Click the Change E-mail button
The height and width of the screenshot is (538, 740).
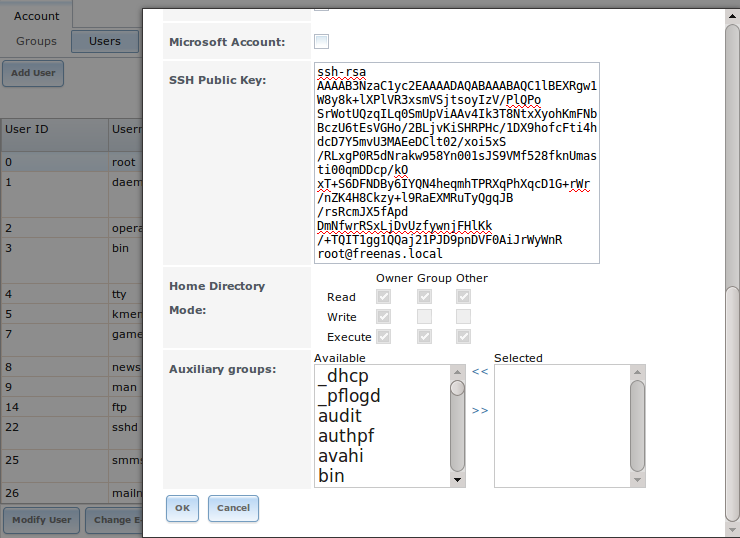[114, 520]
